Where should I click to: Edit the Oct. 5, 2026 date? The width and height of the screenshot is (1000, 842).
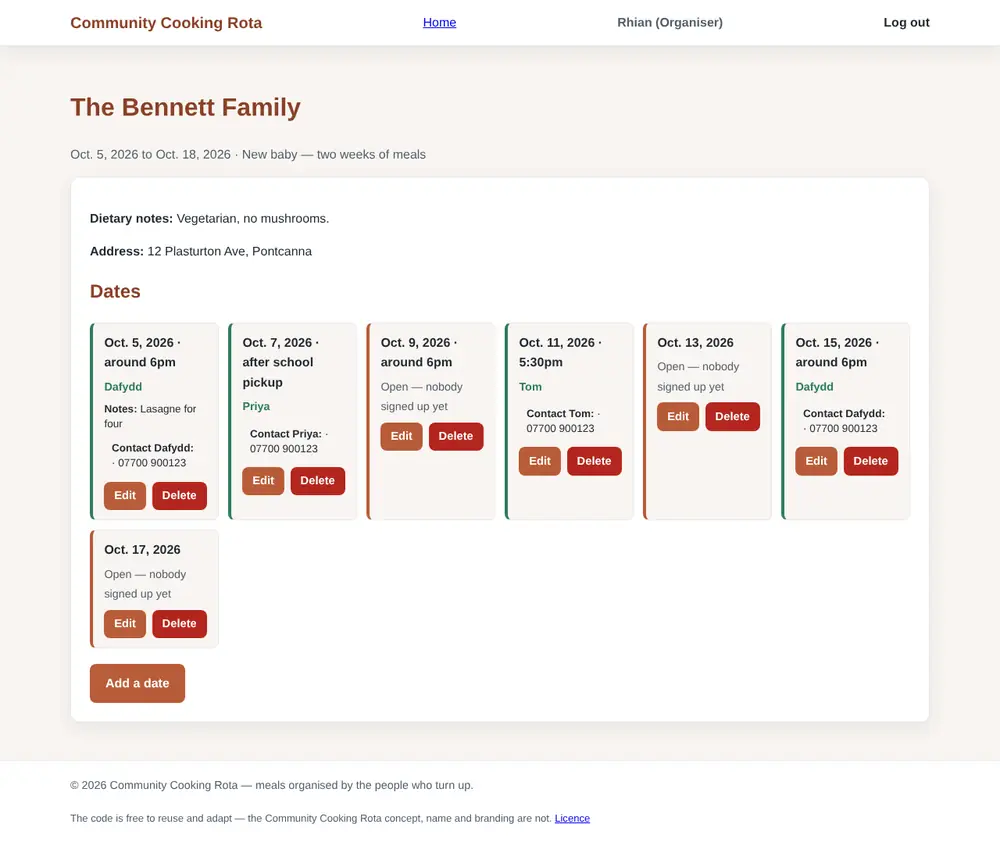125,496
